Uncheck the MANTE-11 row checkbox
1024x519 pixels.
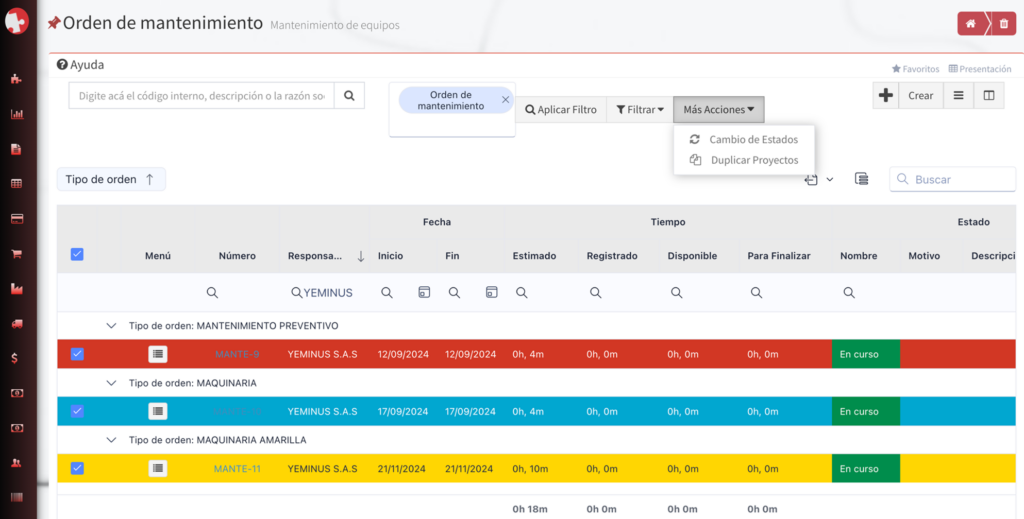77,468
